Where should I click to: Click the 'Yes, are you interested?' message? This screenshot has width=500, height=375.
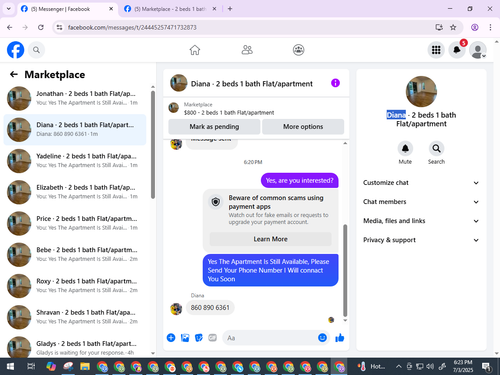(299, 180)
